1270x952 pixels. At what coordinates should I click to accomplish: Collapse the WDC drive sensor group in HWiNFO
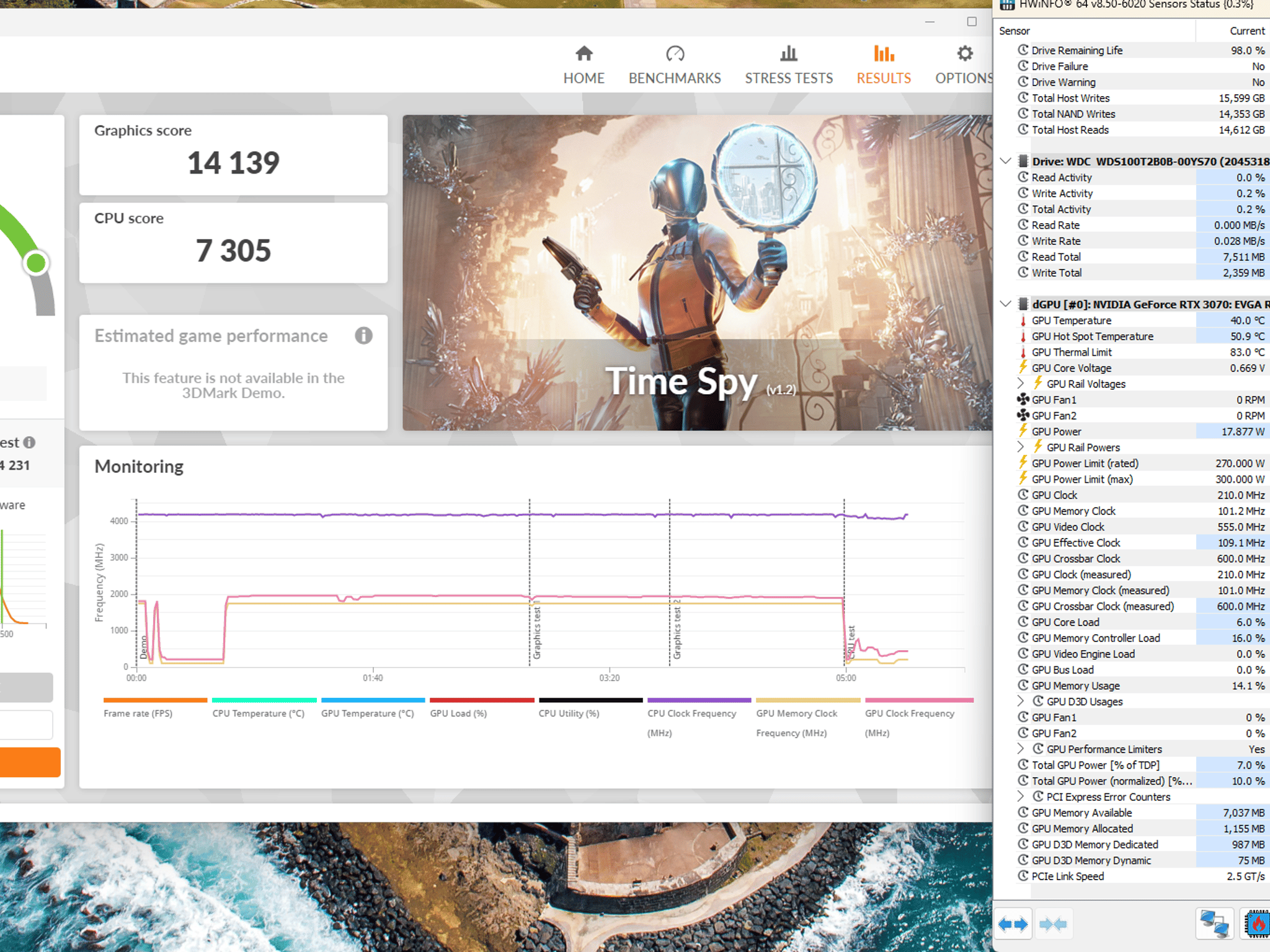tap(1006, 161)
